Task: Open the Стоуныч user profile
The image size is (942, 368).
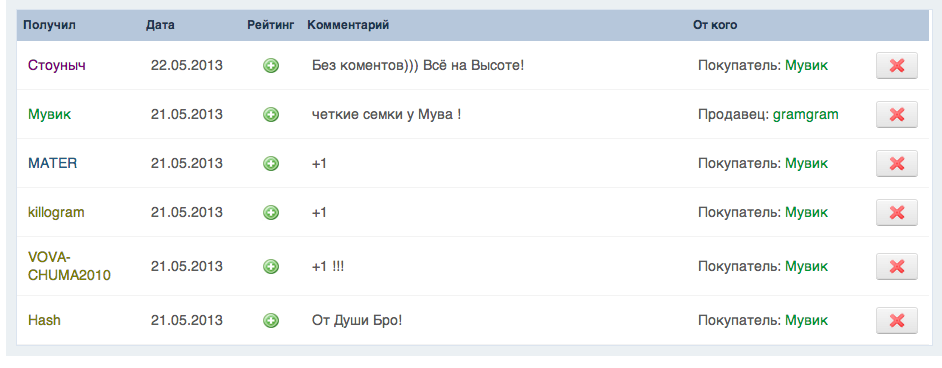Action: click(x=57, y=65)
